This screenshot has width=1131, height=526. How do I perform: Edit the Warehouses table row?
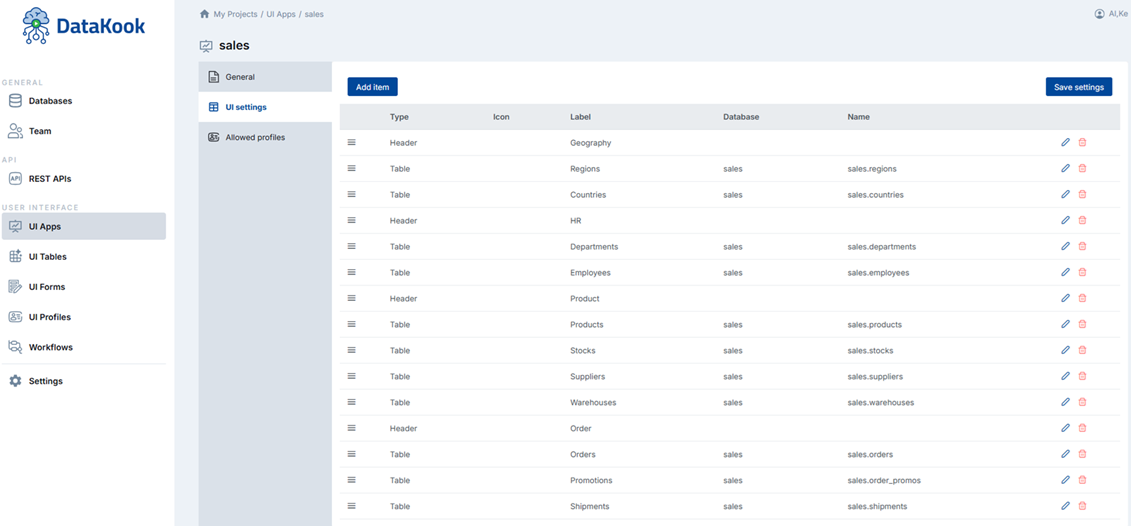1065,402
